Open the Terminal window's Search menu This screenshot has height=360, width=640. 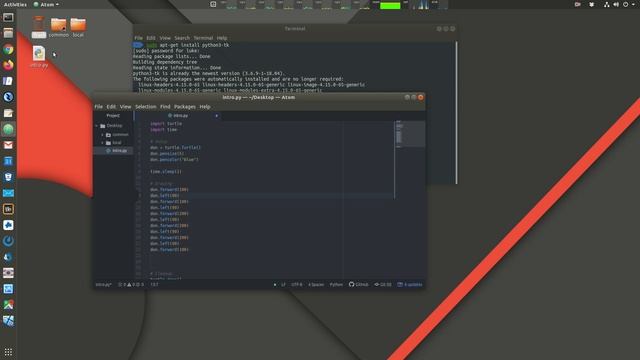point(182,38)
